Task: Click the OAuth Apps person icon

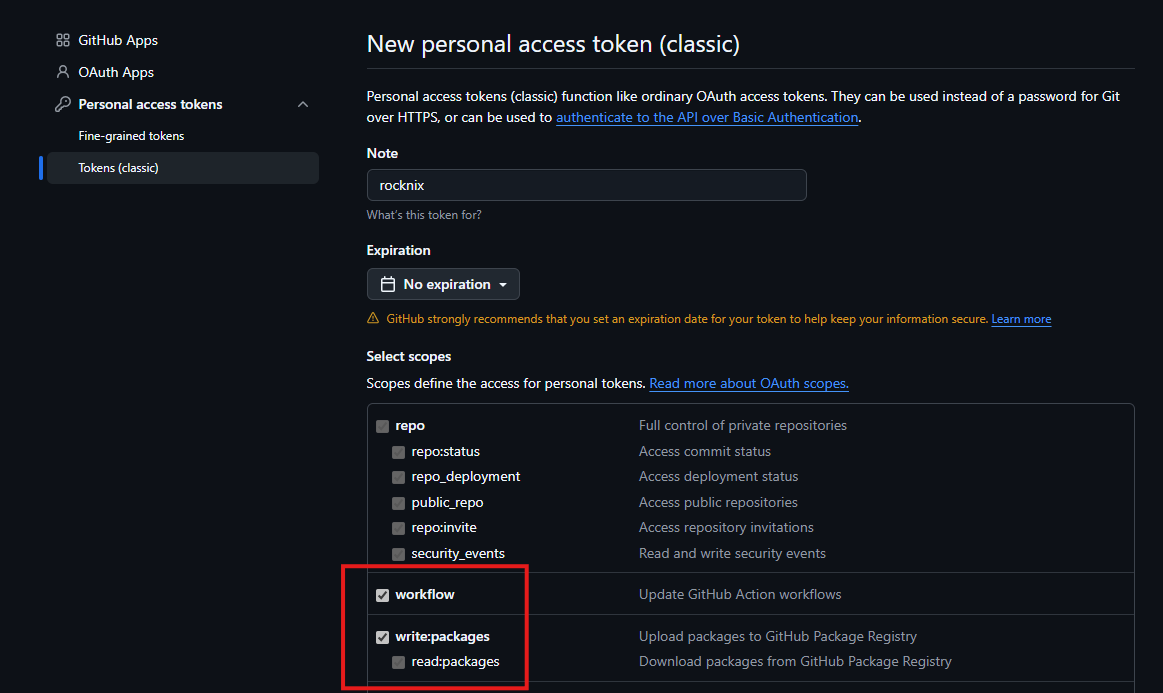Action: [x=62, y=73]
